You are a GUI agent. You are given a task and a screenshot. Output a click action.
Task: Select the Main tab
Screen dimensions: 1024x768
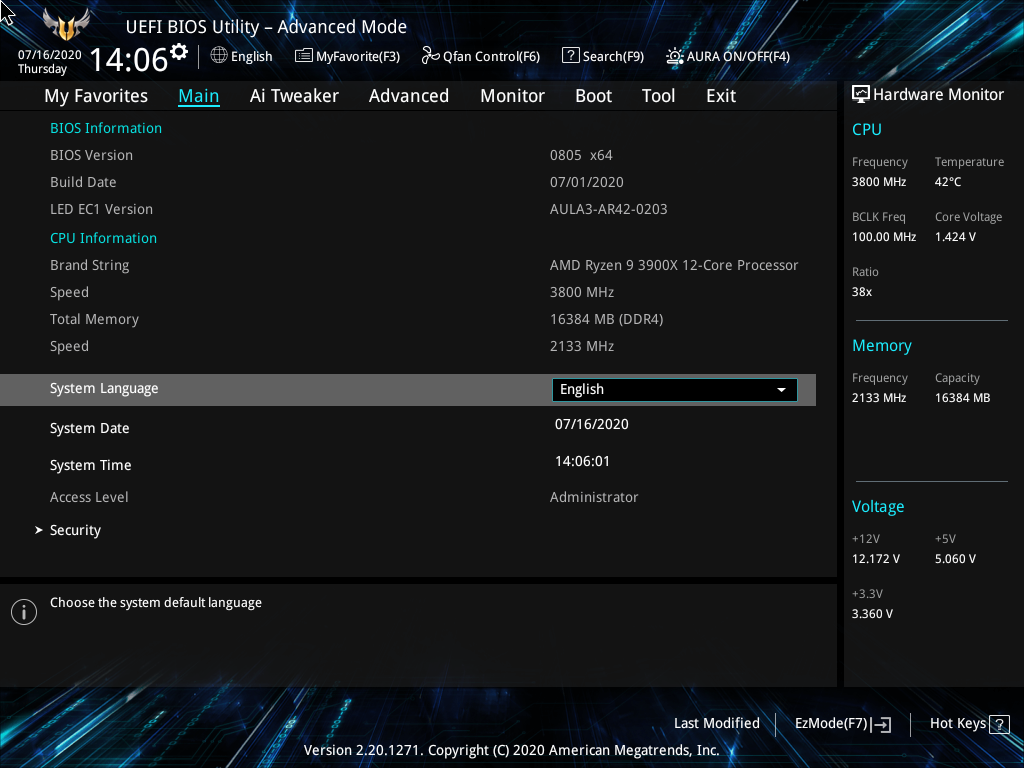click(x=199, y=96)
